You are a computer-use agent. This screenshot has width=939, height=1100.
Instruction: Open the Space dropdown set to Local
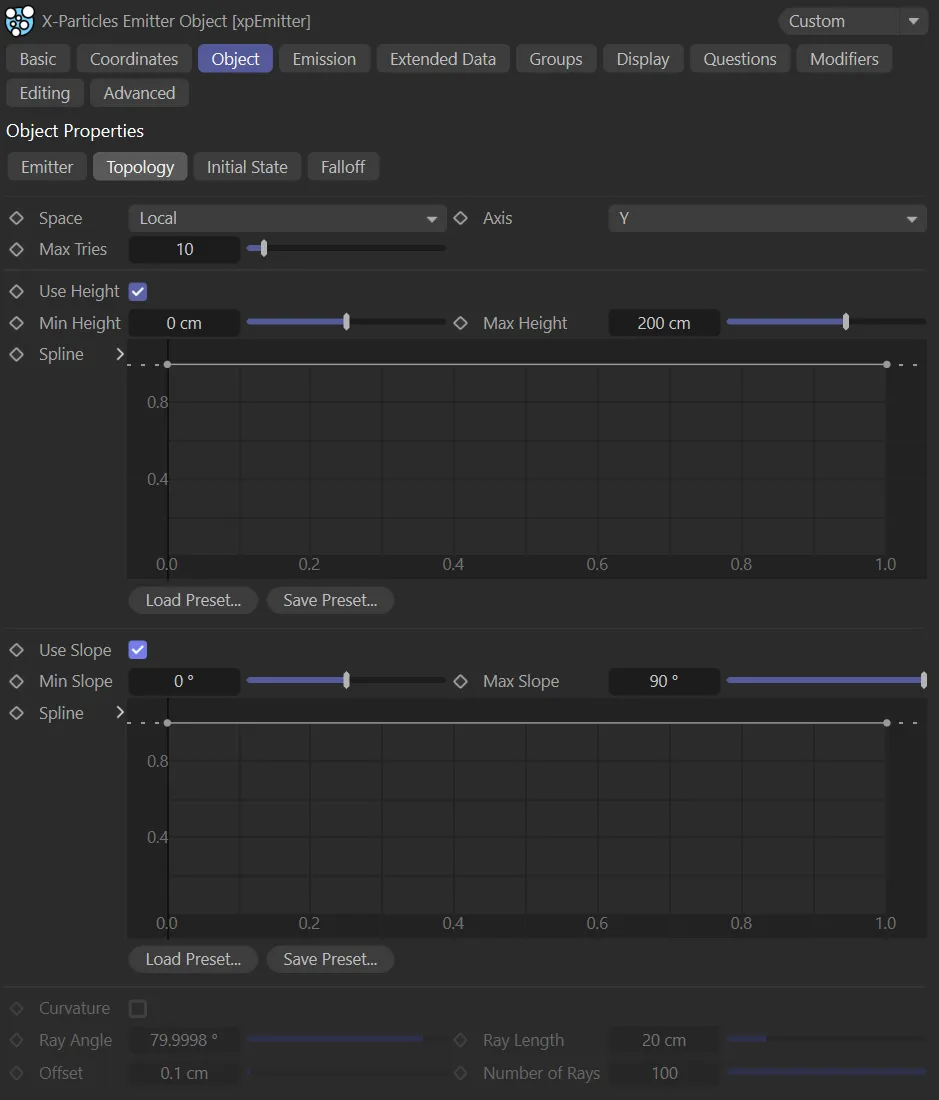(287, 218)
